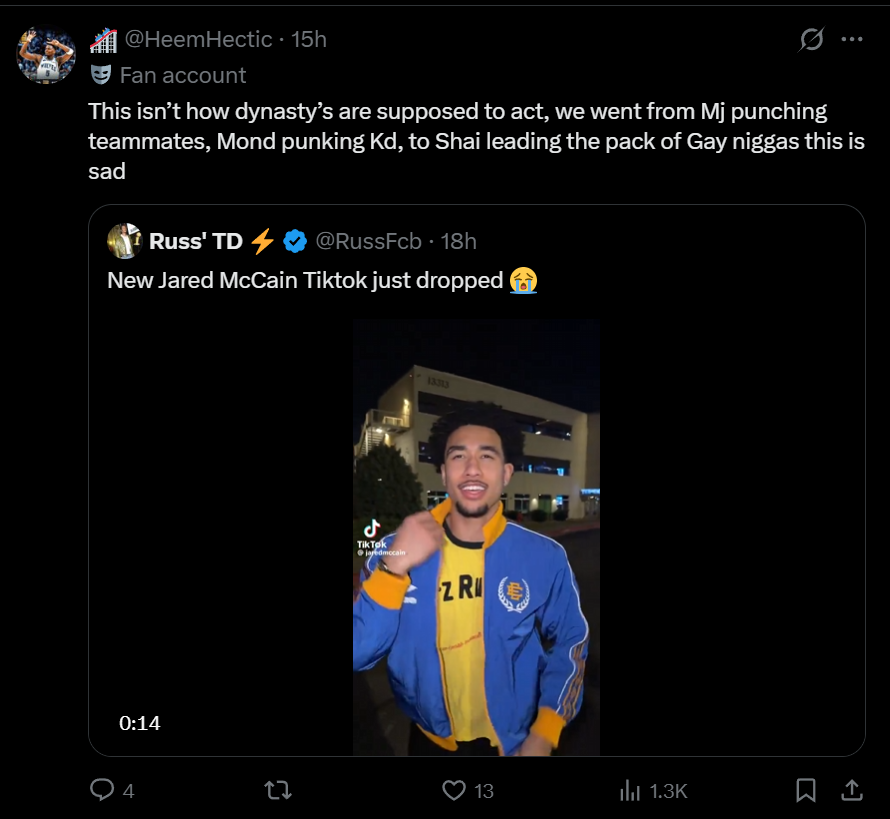The width and height of the screenshot is (890, 819).
Task: Click the @RussFcb handle
Action: point(368,241)
